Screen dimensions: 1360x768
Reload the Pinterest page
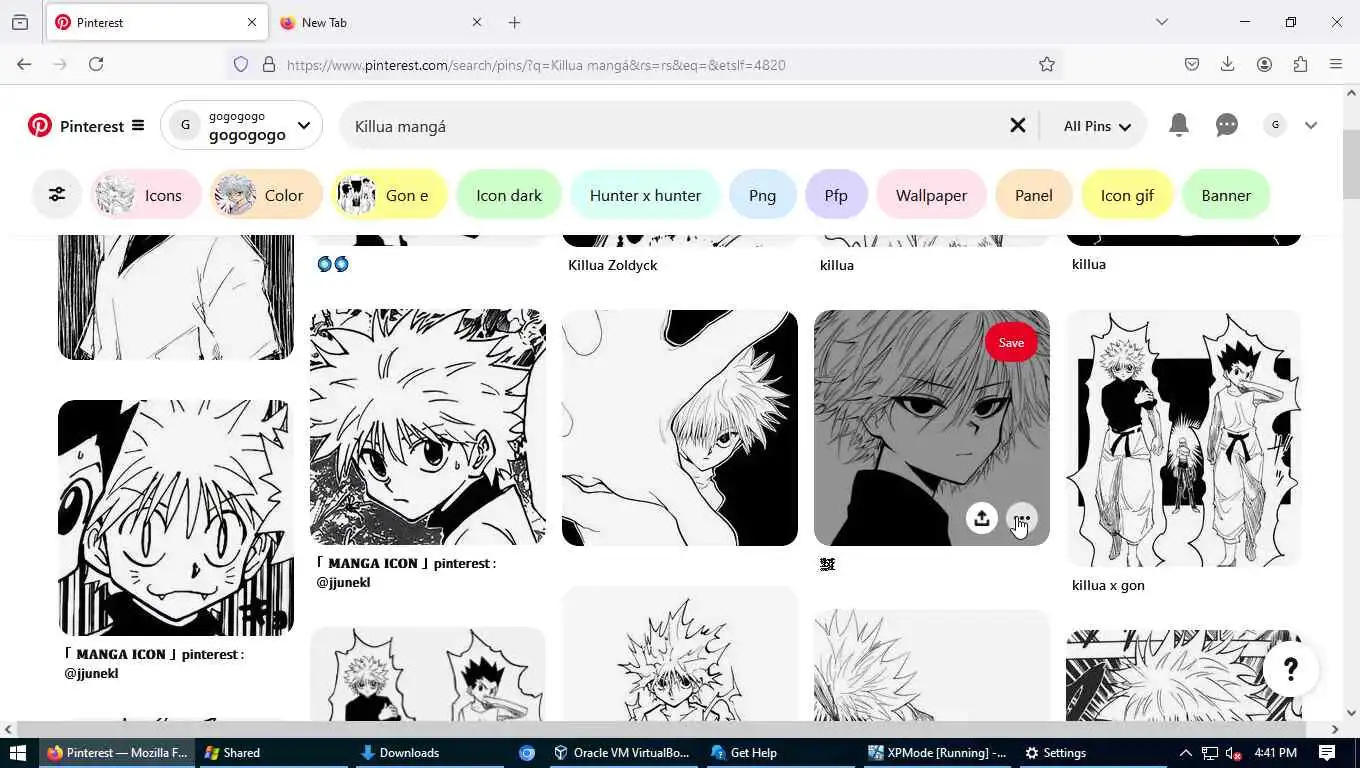[96, 64]
